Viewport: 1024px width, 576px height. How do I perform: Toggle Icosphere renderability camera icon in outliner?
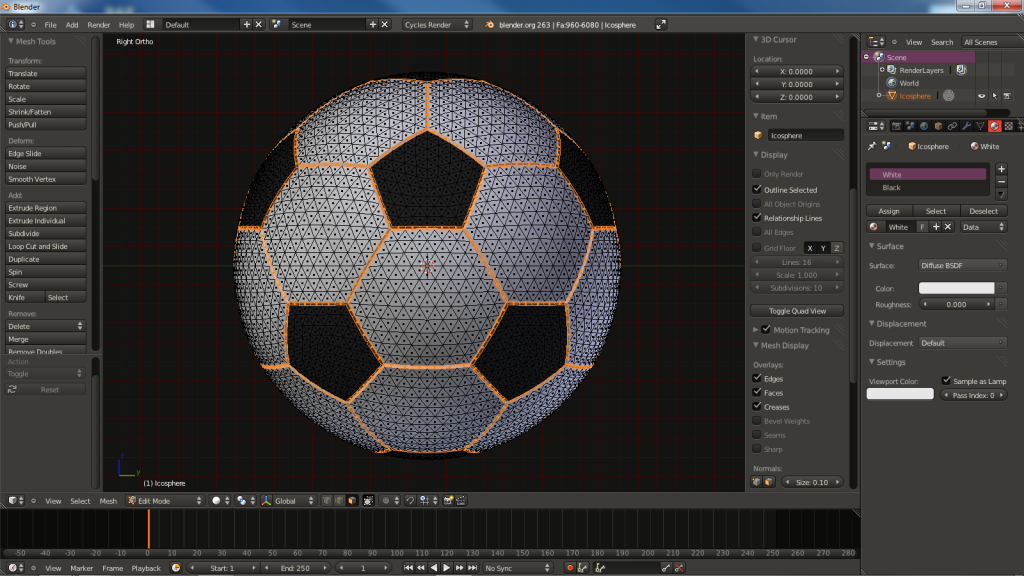click(1008, 96)
